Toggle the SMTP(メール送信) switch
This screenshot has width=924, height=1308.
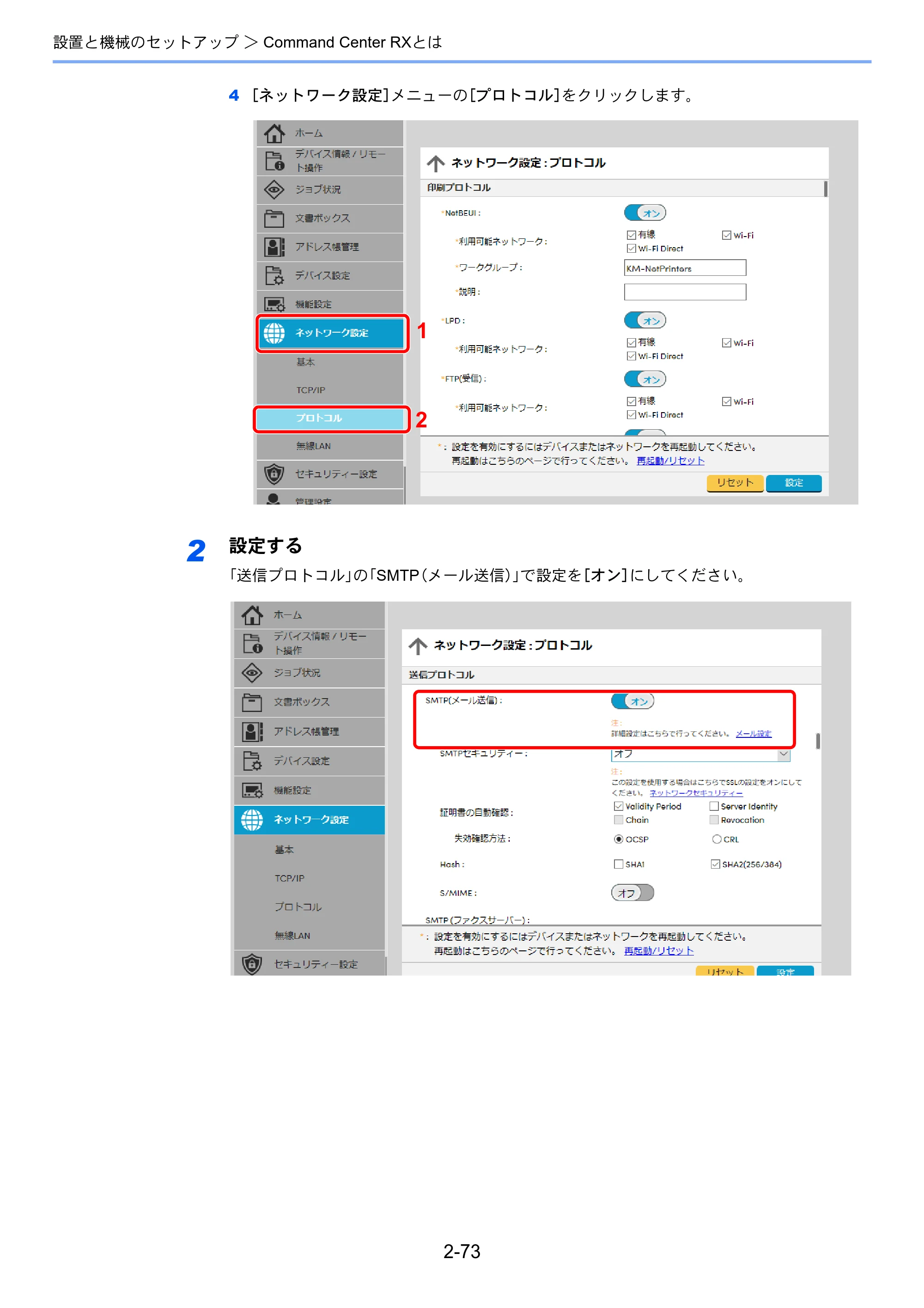click(633, 701)
